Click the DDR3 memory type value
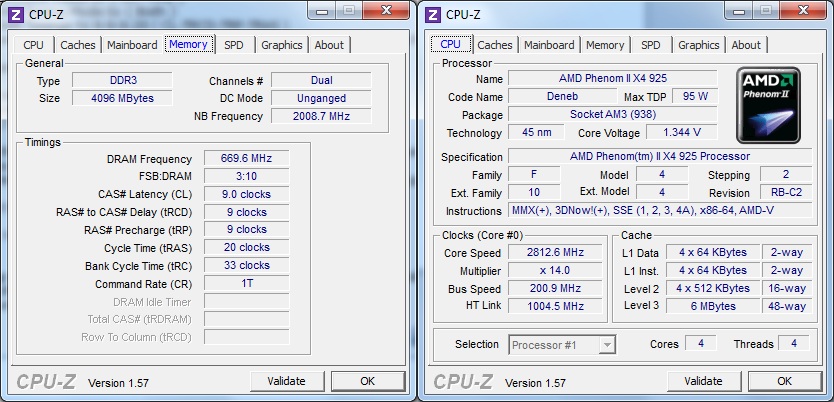This screenshot has width=834, height=402. (122, 80)
